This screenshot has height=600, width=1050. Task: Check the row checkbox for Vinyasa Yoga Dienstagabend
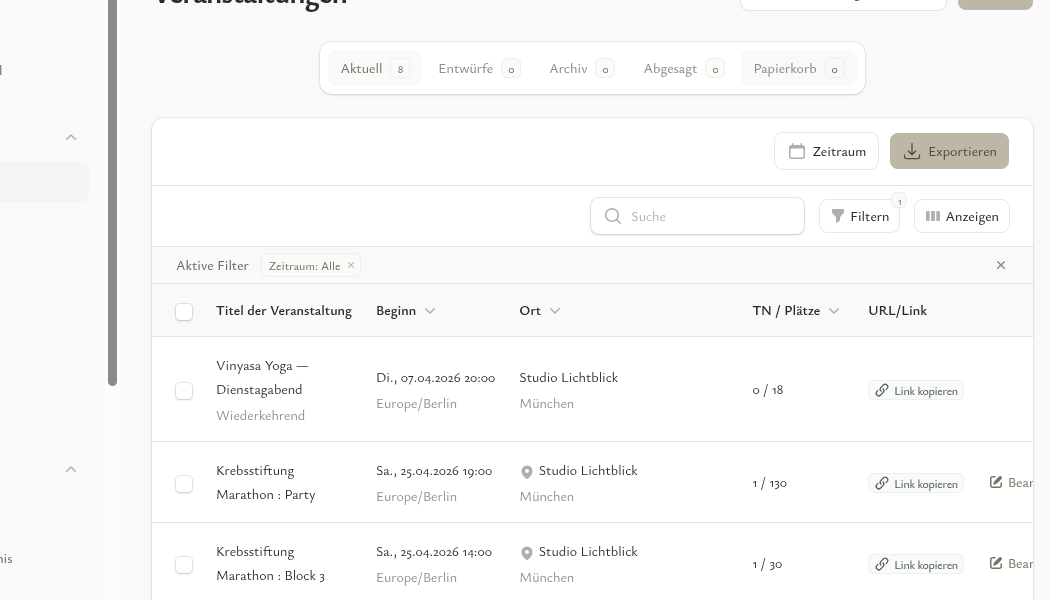pos(184,390)
